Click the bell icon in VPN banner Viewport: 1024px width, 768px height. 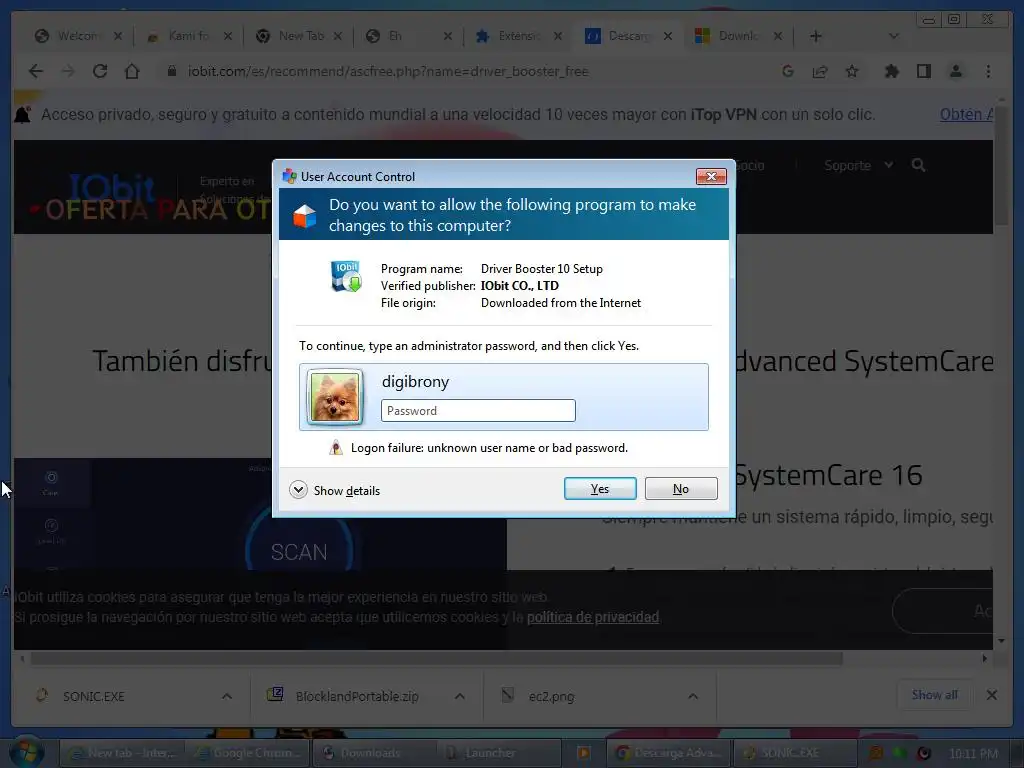[x=23, y=115]
